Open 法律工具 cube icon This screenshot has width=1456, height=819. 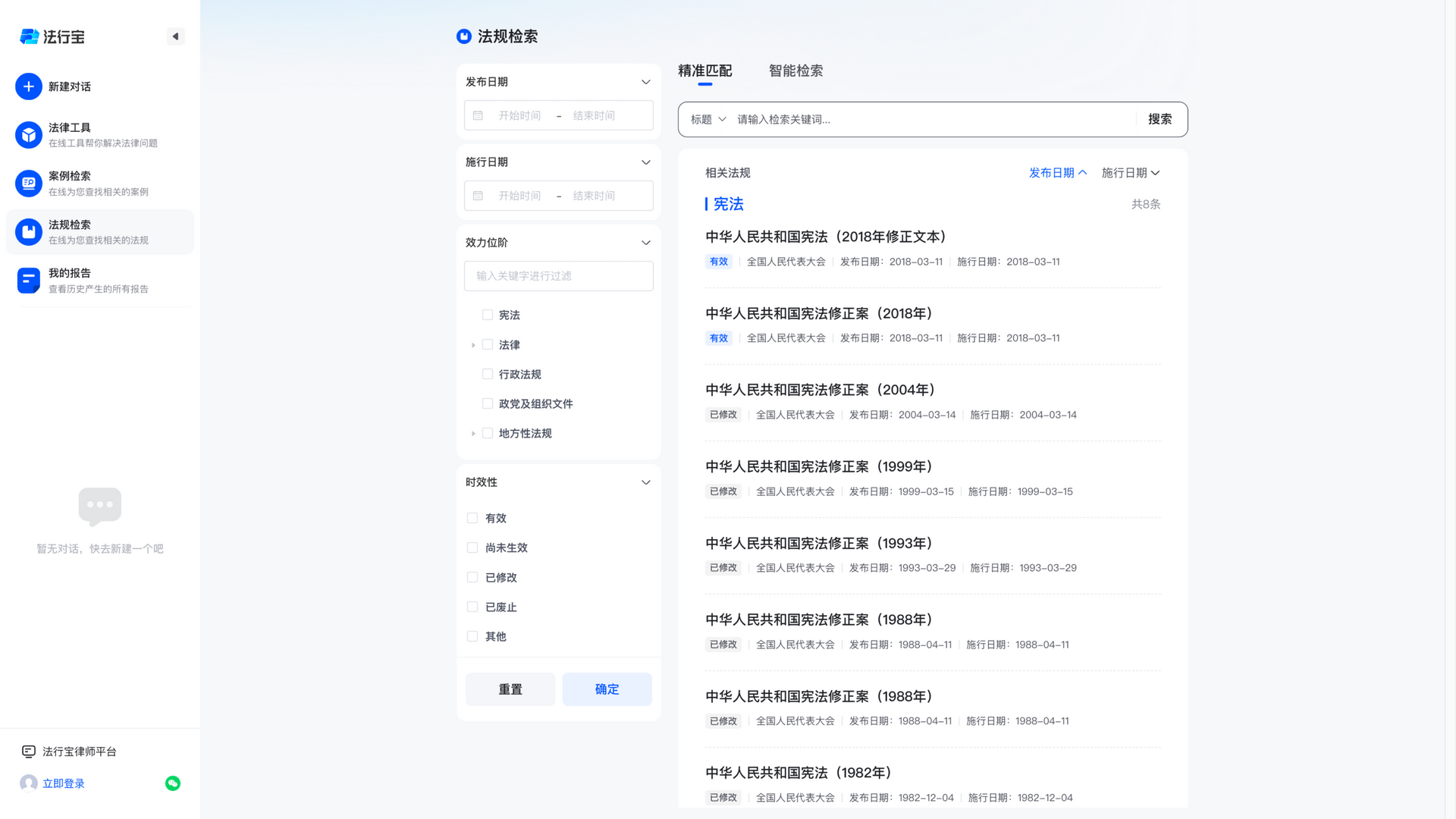29,135
